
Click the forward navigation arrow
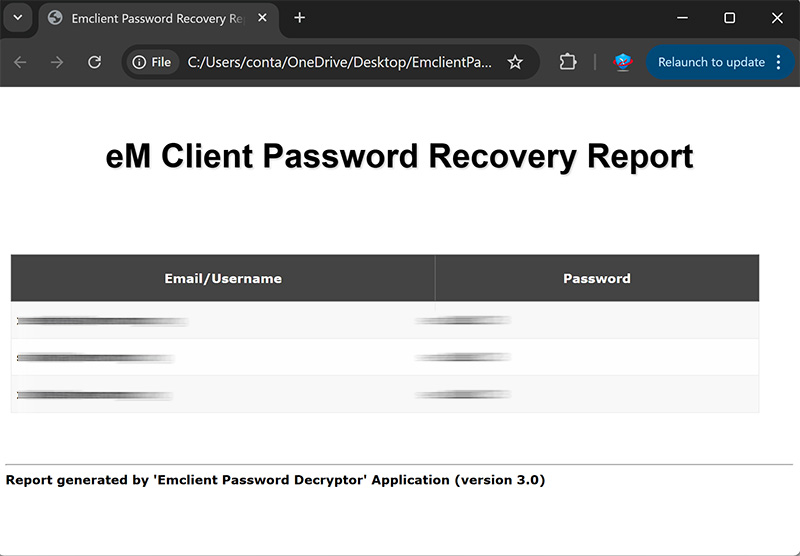[x=57, y=62]
